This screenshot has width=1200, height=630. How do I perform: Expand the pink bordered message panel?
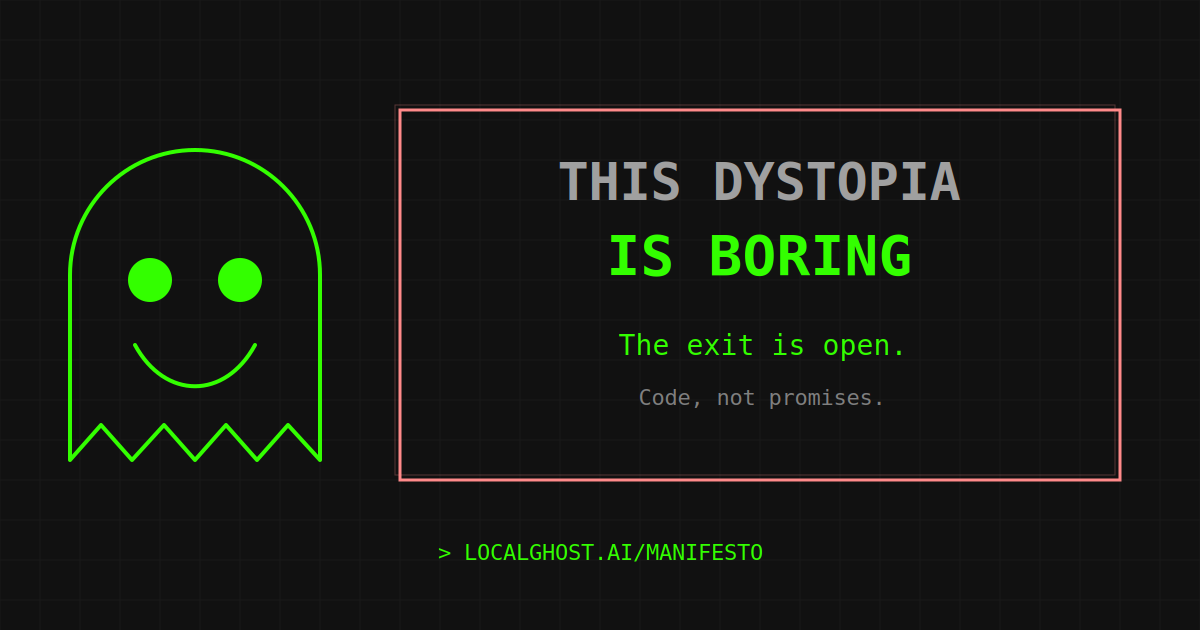tap(760, 293)
